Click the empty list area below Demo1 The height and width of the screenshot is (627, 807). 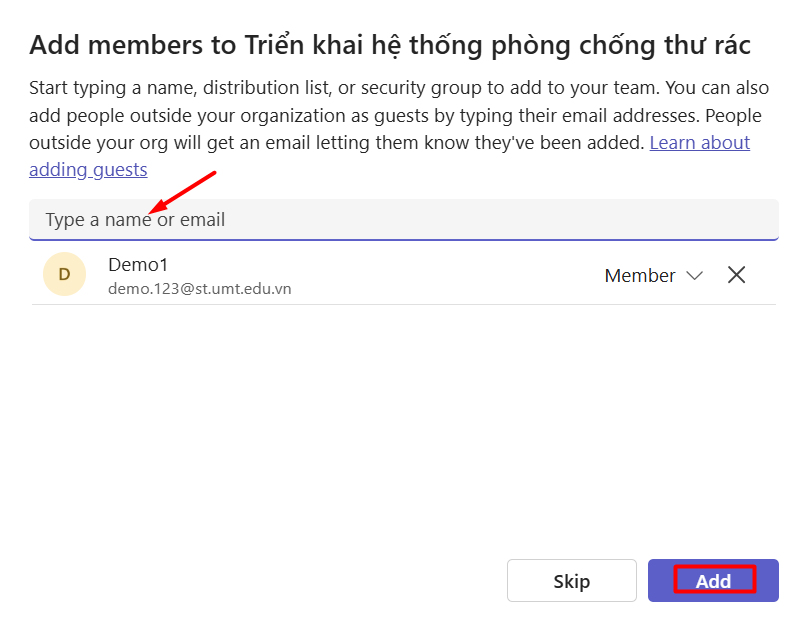pyautogui.click(x=400, y=420)
